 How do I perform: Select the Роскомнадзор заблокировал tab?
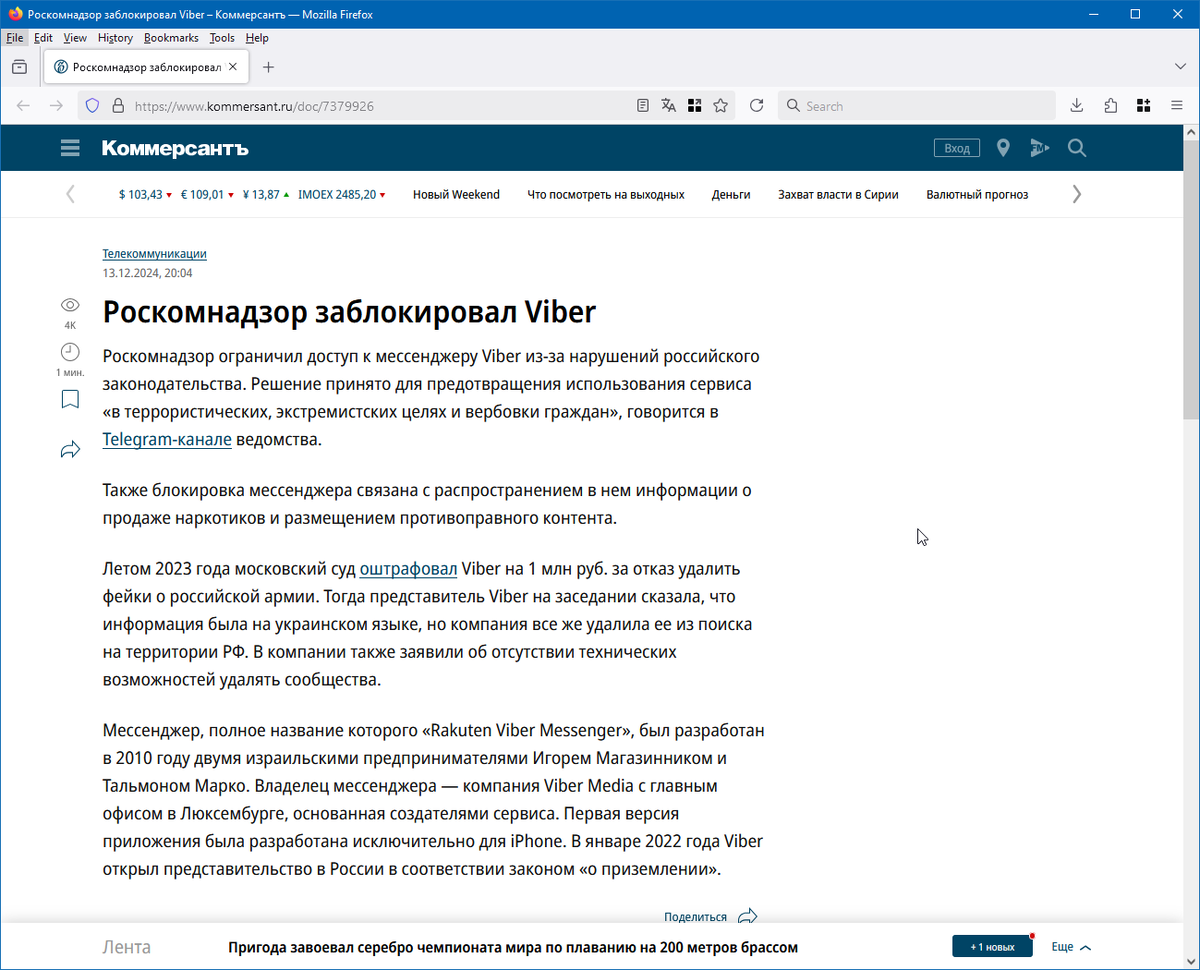[146, 67]
